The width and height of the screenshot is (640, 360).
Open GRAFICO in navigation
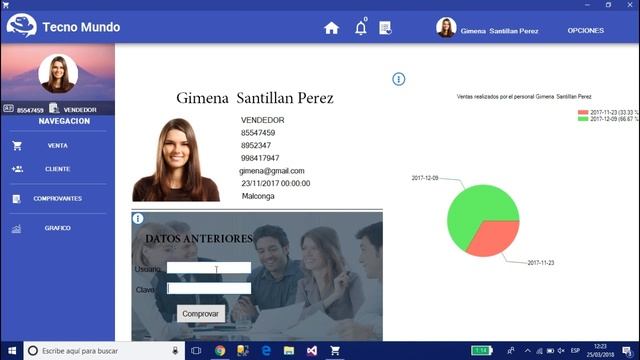tap(58, 228)
